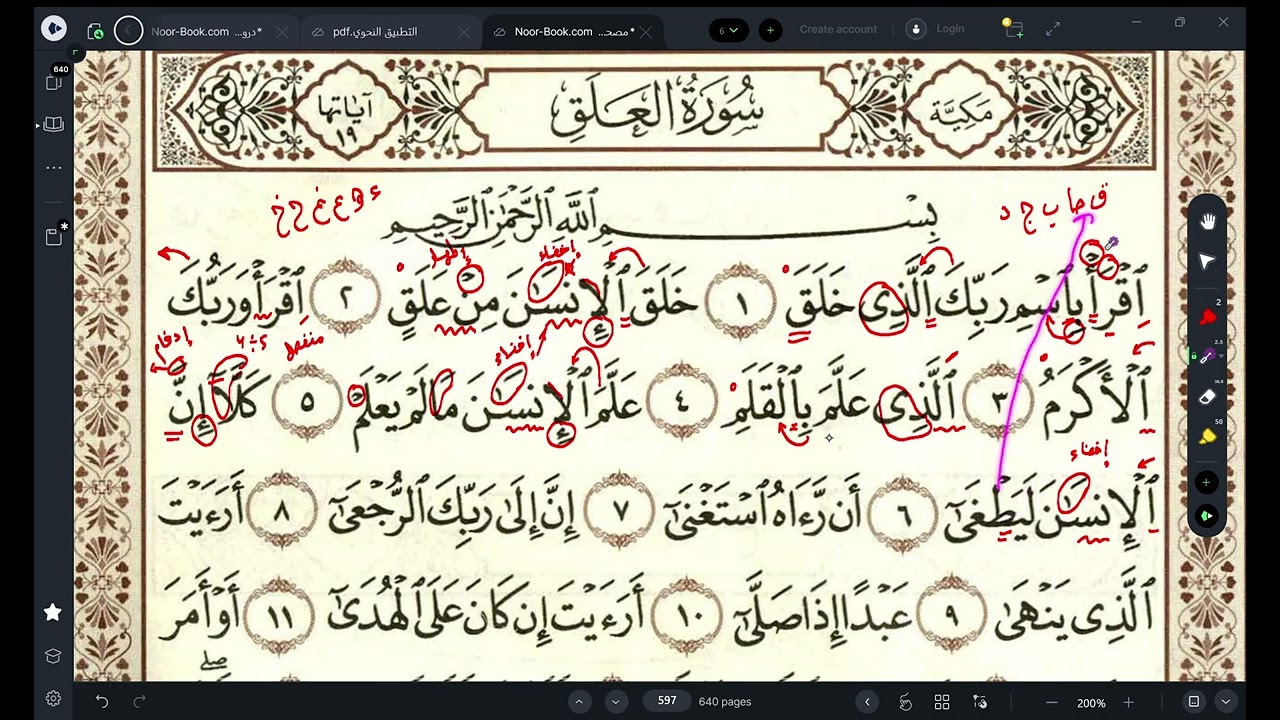
Task: Close the first Noor-Book.com tab
Action: pos(282,32)
